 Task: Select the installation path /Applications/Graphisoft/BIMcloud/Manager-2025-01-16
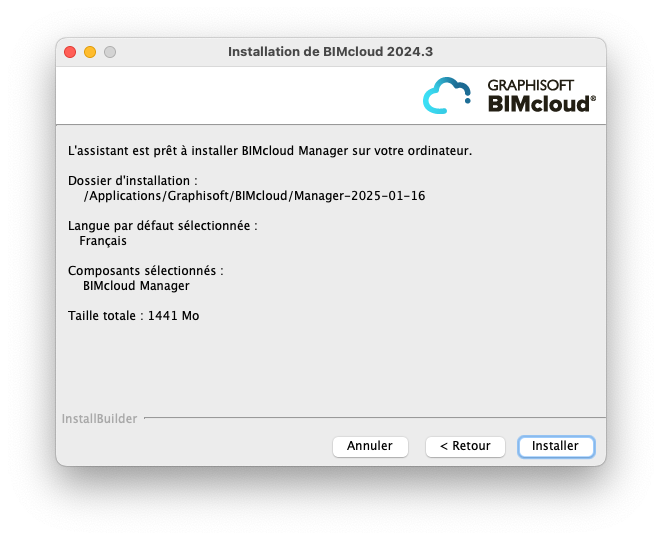pos(254,196)
